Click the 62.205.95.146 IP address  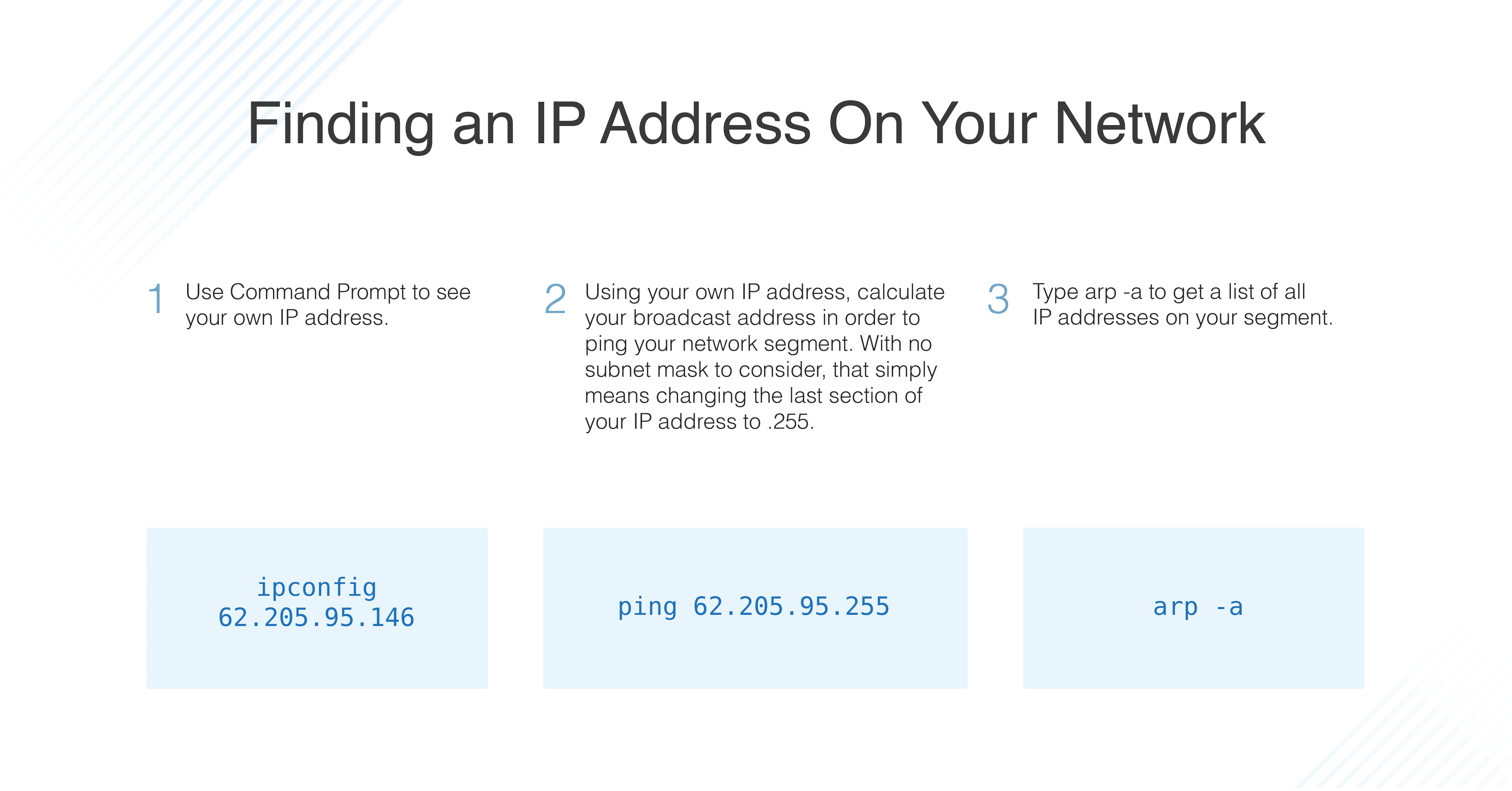coord(316,617)
